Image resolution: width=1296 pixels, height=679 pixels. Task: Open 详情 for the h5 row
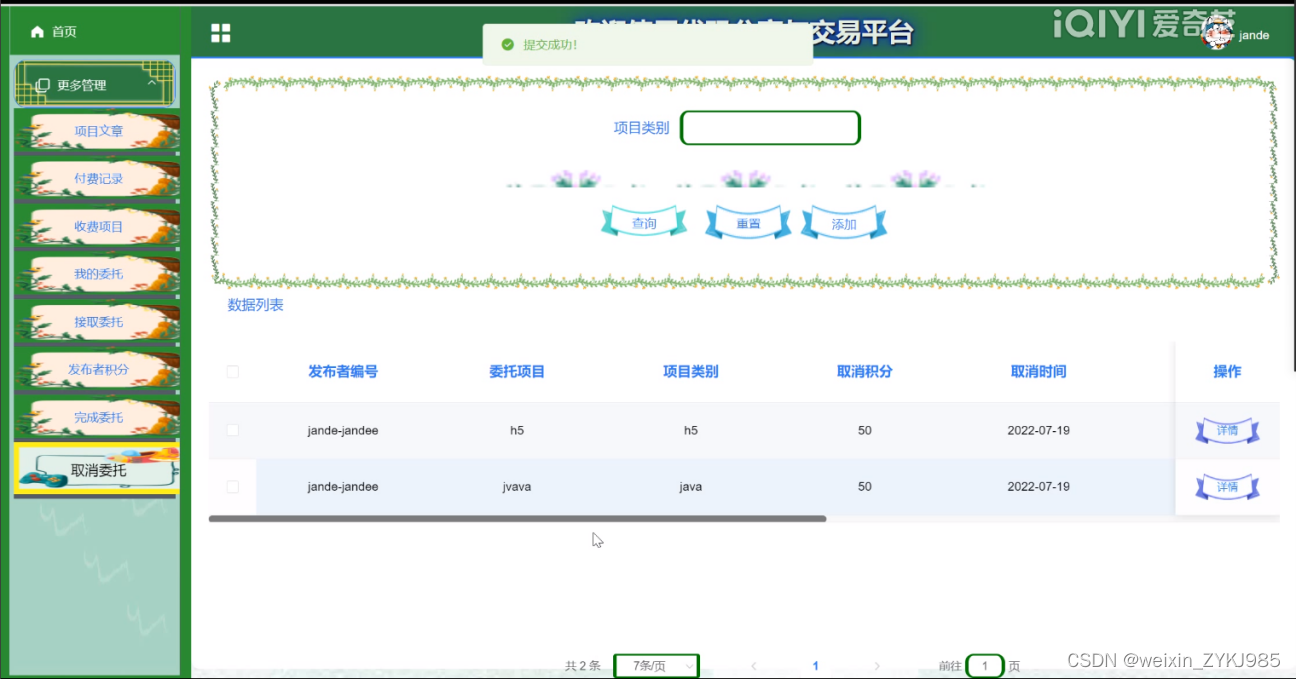point(1227,431)
